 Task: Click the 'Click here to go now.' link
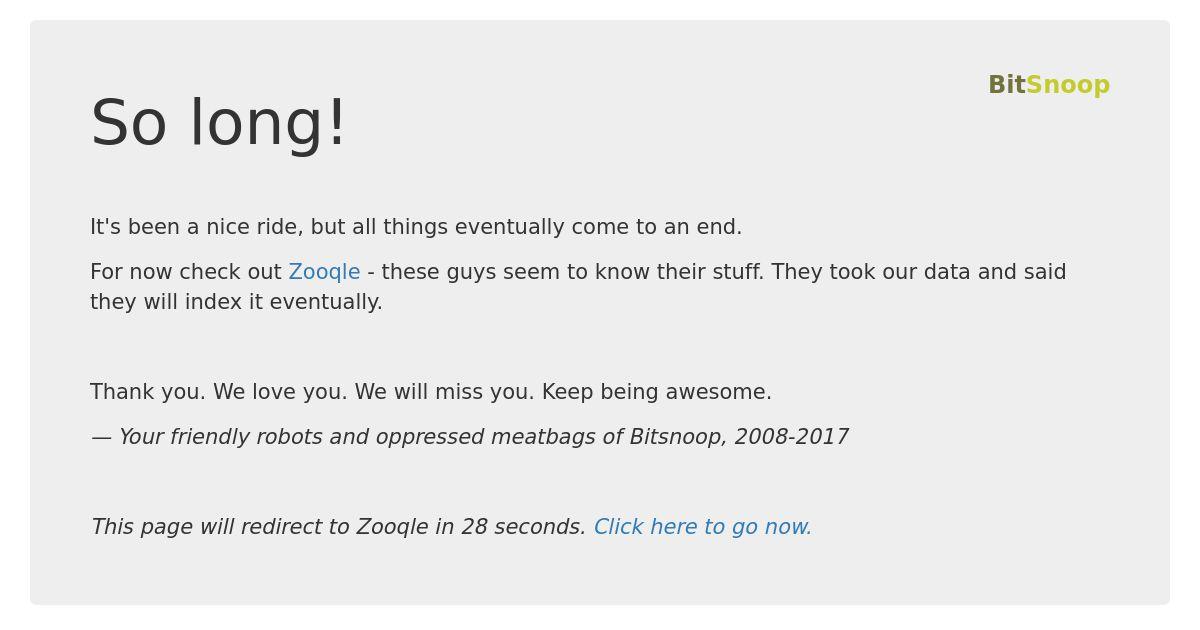tap(703, 527)
